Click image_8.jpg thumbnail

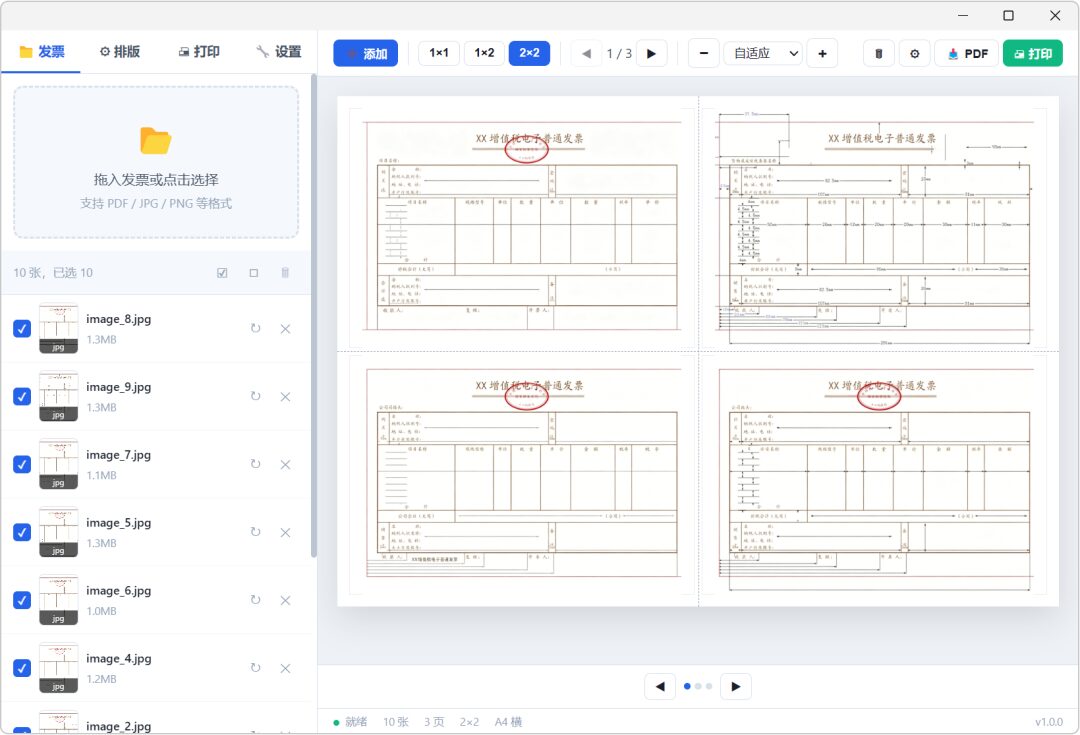[x=59, y=329]
